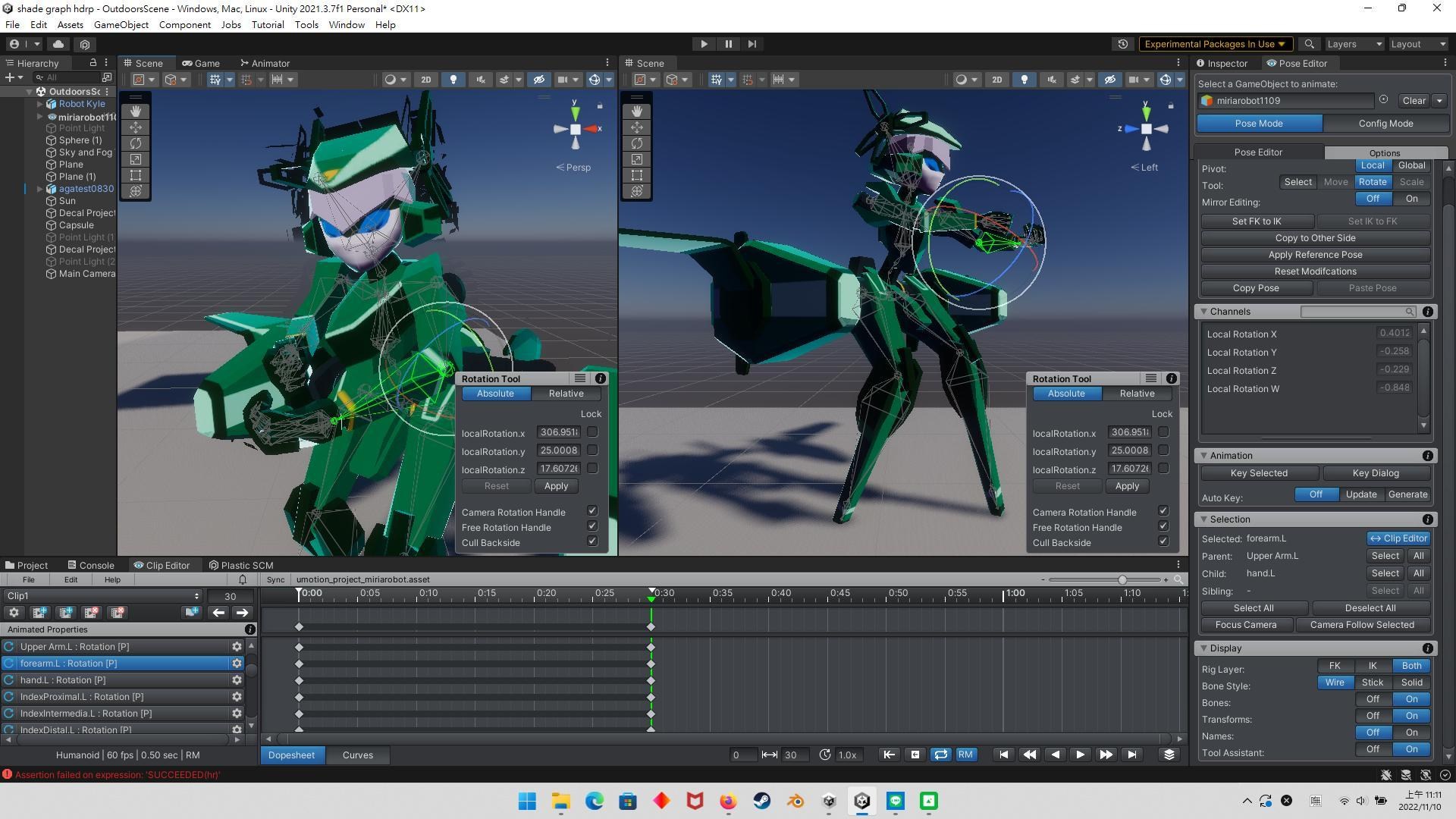
Task: Expand the miriarobot1109 item in the Hierarchy
Action: 39,117
